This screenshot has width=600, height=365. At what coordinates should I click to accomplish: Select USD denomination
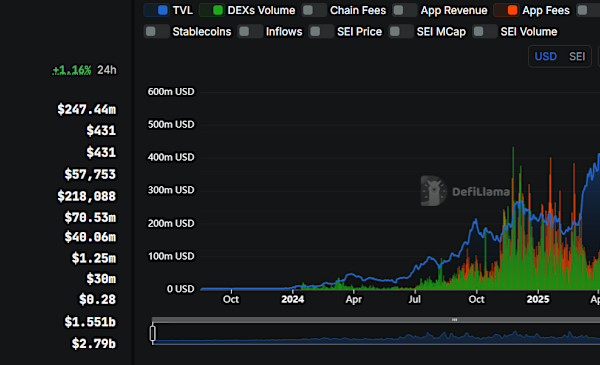click(545, 57)
